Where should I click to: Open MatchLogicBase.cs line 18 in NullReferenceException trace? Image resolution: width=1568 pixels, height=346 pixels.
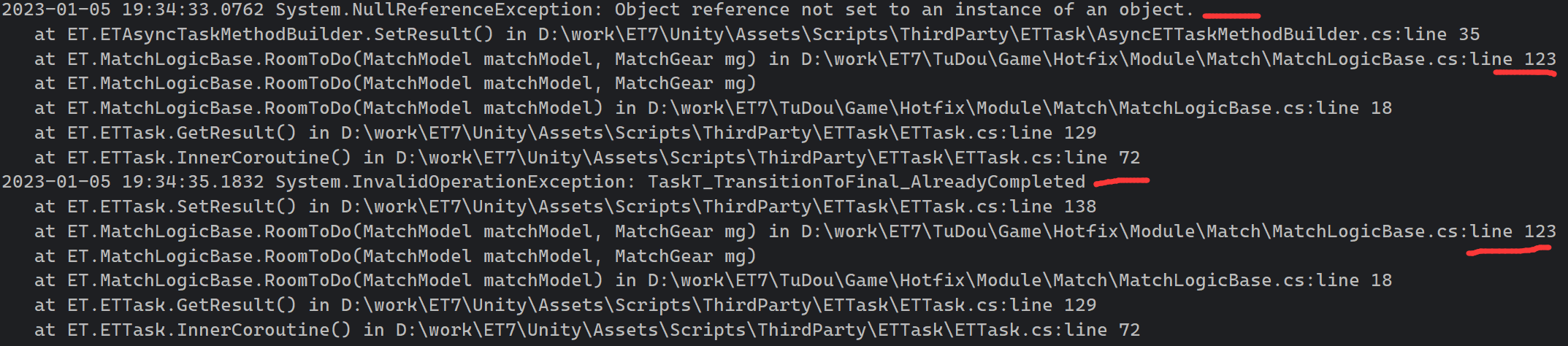tap(1020, 108)
